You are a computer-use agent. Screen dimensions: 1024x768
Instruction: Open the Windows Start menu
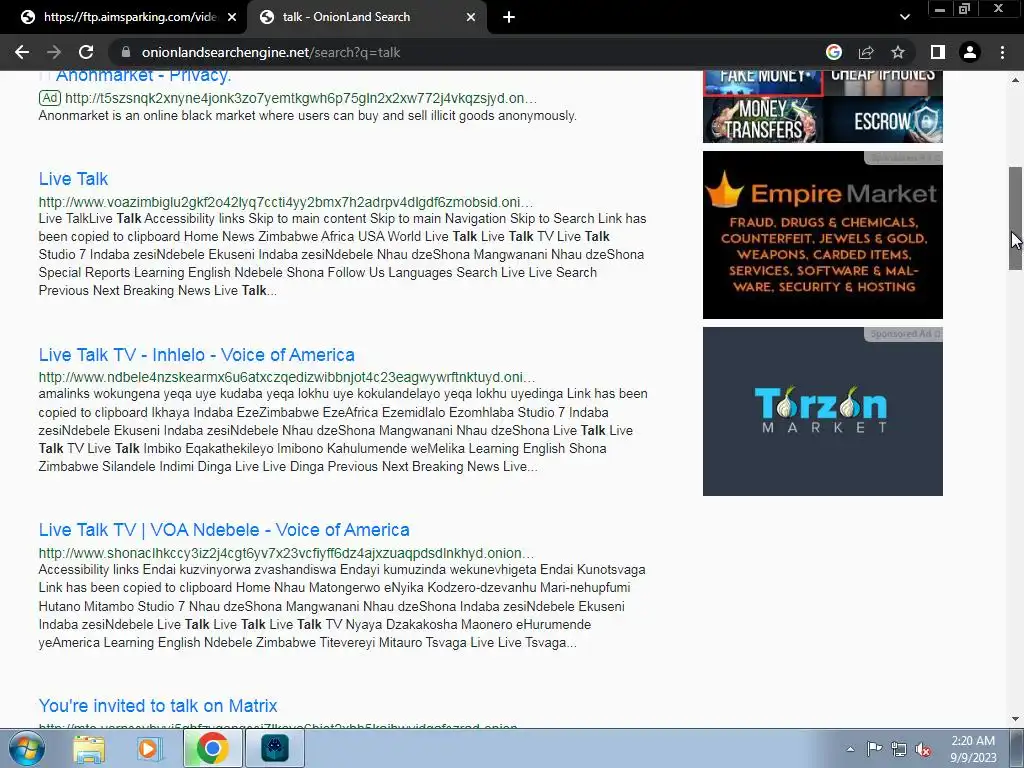coord(27,748)
